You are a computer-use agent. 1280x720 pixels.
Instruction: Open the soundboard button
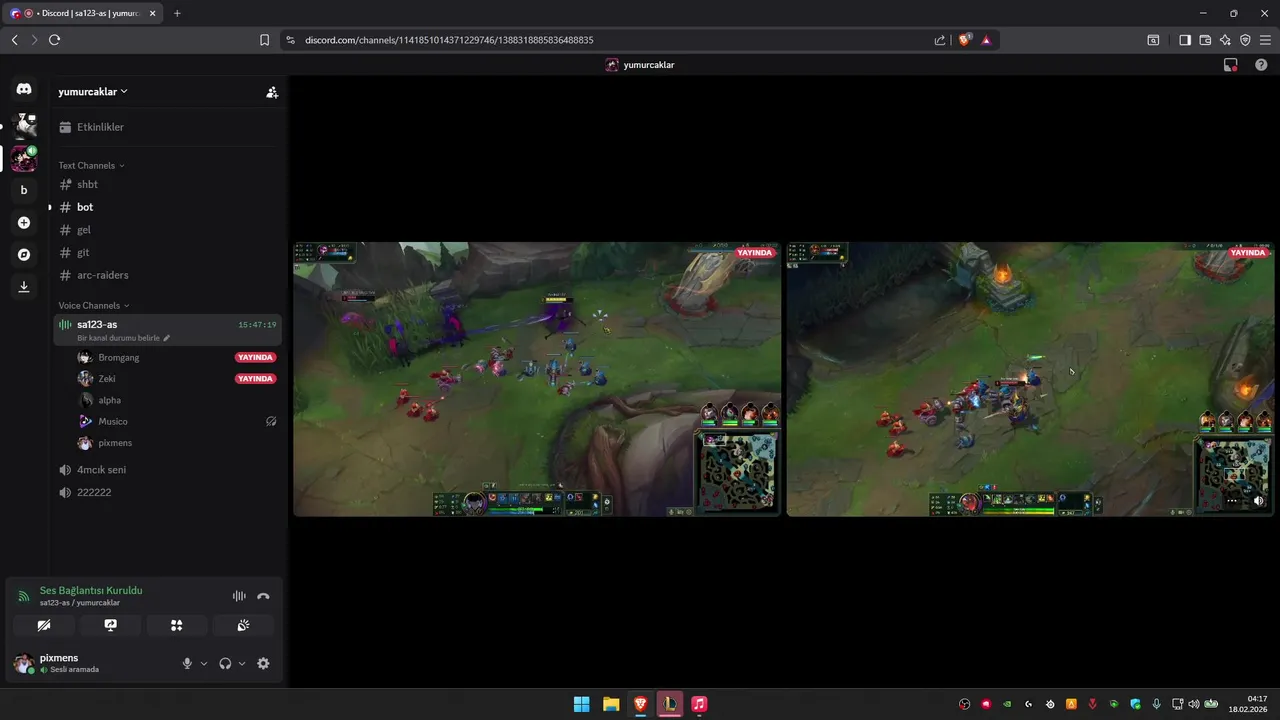click(243, 625)
